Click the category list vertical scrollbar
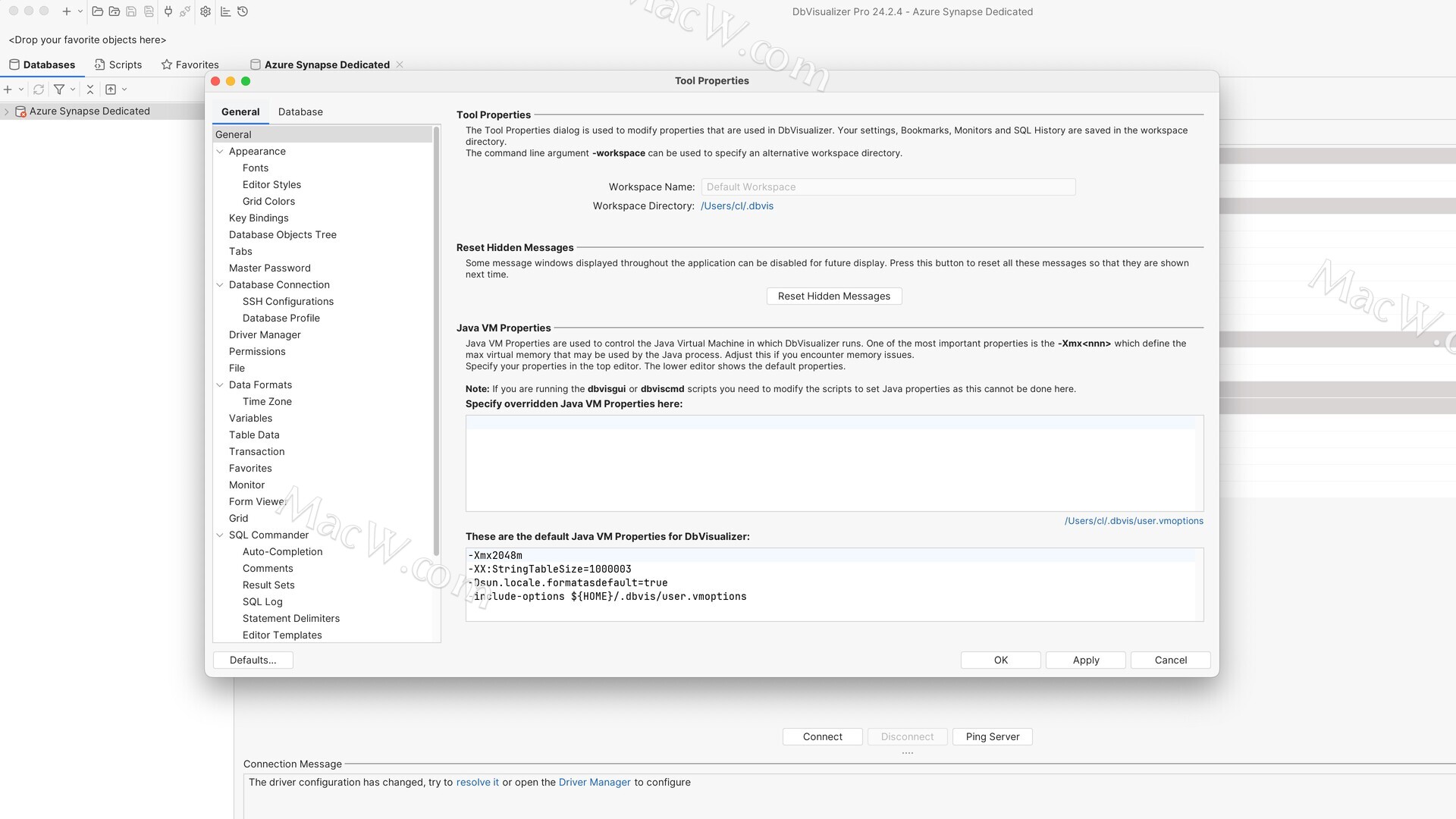Viewport: 1456px width, 819px height. click(x=436, y=341)
